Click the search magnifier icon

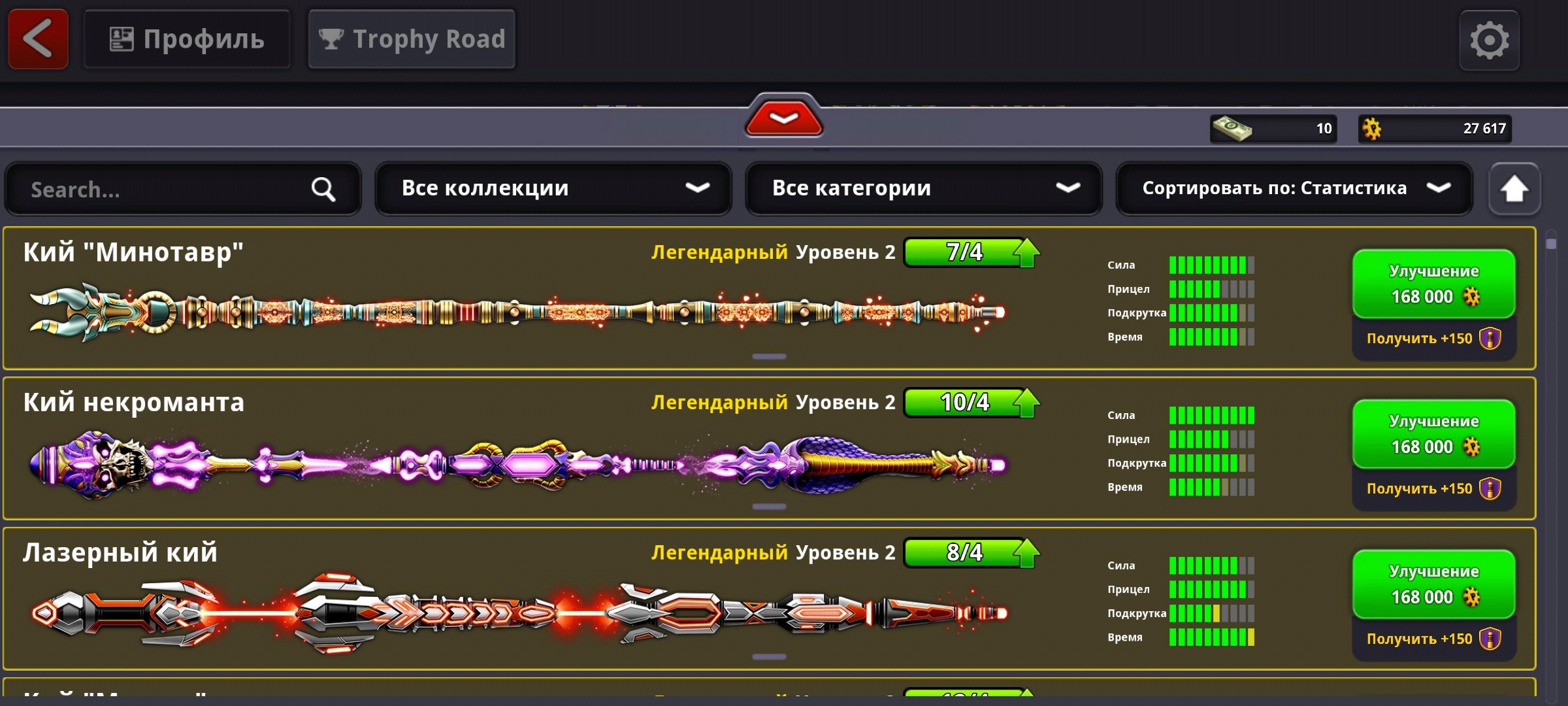(x=323, y=190)
